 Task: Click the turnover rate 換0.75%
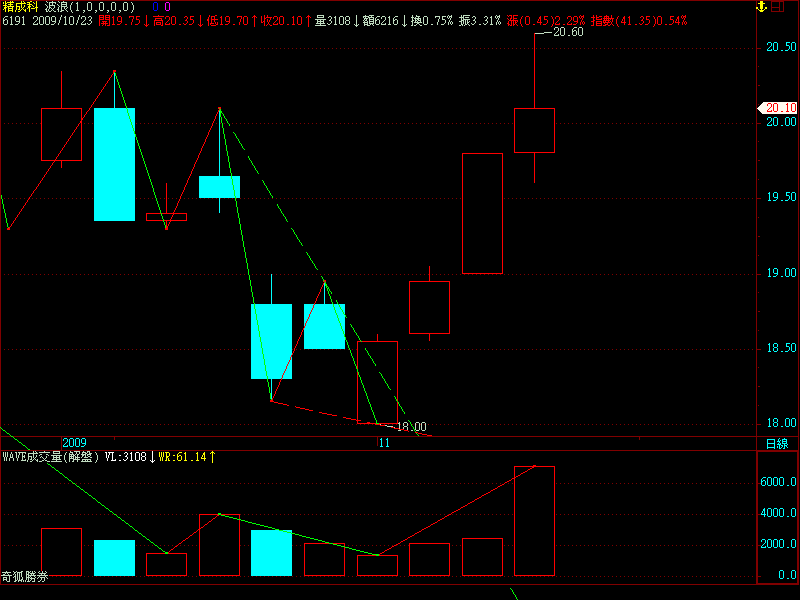coord(432,21)
